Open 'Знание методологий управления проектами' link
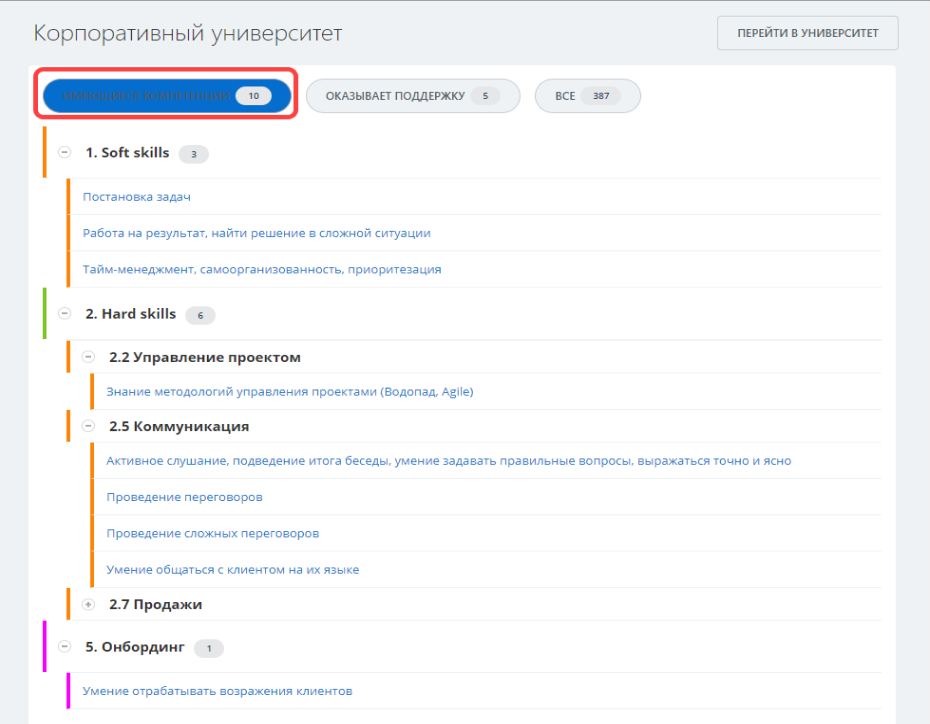This screenshot has width=930, height=724. 289,391
